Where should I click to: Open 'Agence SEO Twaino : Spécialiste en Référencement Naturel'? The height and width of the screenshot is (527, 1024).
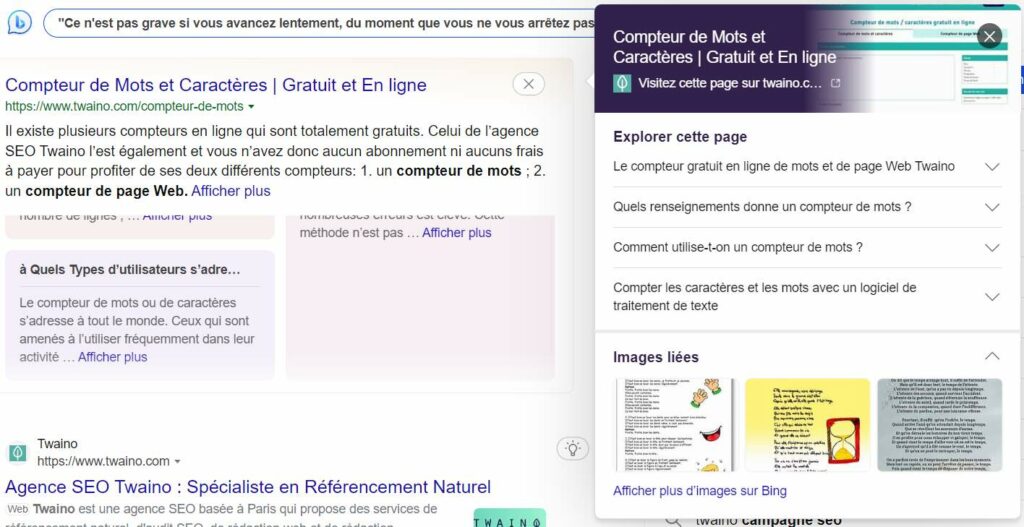tap(248, 487)
